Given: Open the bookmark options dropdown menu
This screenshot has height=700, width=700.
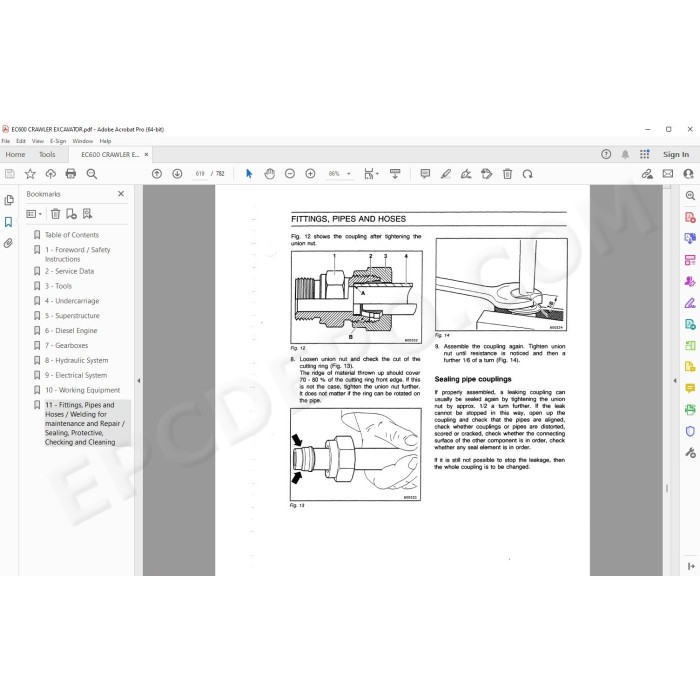Looking at the screenshot, I should [34, 214].
